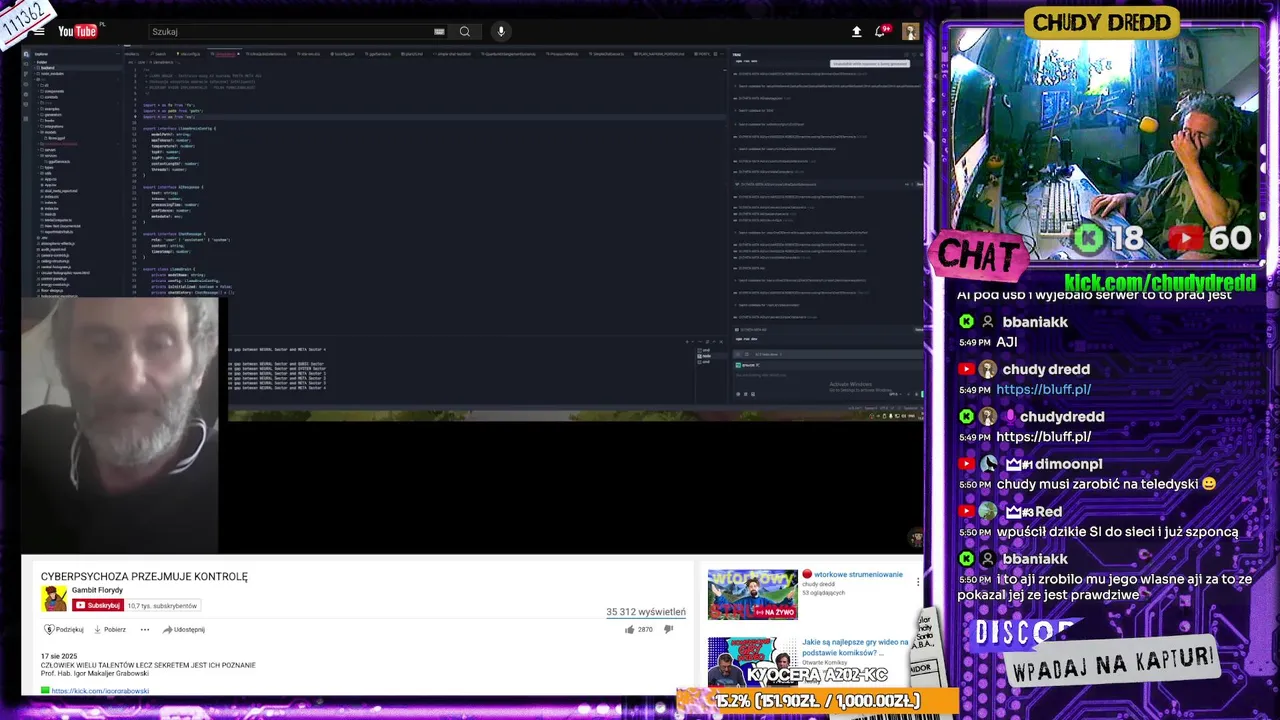
Task: Click the Red username in chat
Action: point(1048,512)
